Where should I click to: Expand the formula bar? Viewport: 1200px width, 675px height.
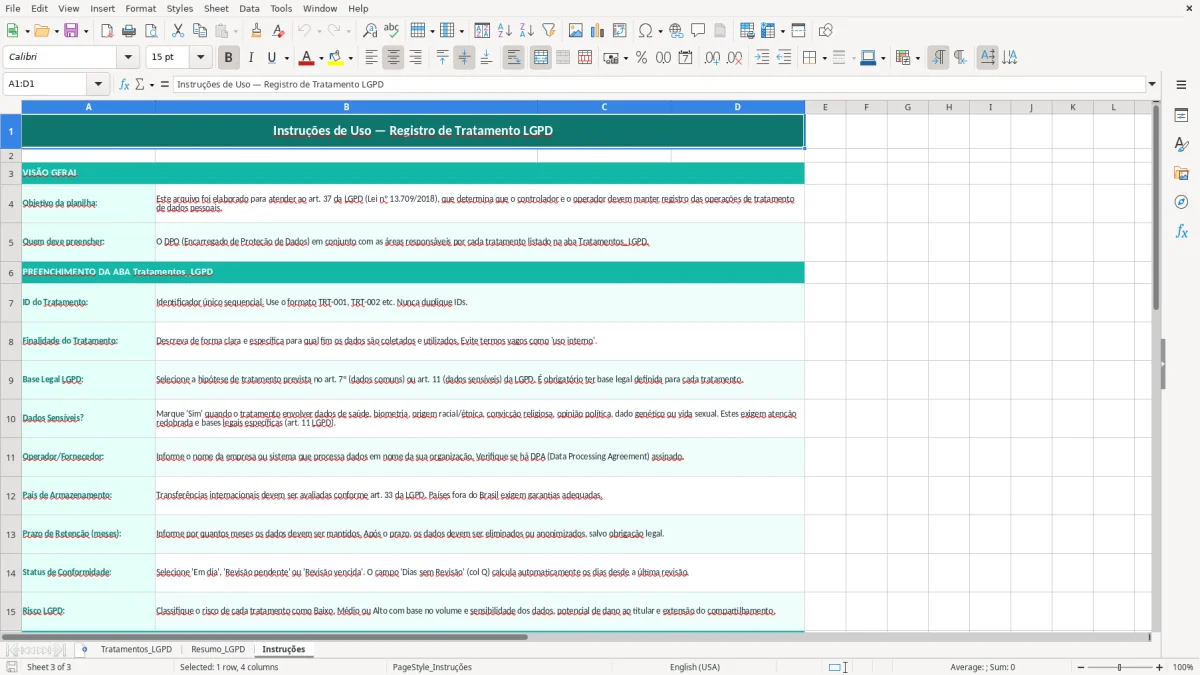tap(1152, 84)
